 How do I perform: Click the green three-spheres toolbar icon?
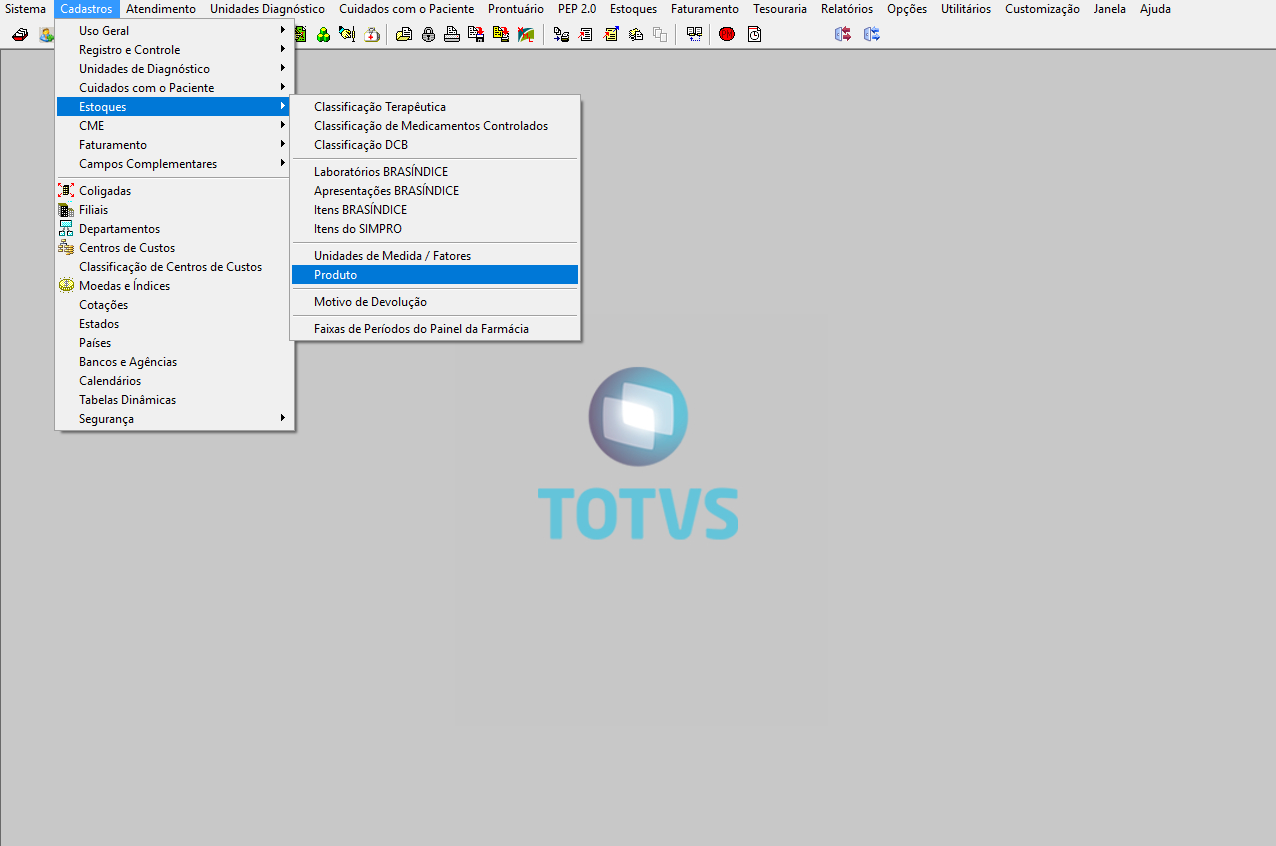(323, 34)
